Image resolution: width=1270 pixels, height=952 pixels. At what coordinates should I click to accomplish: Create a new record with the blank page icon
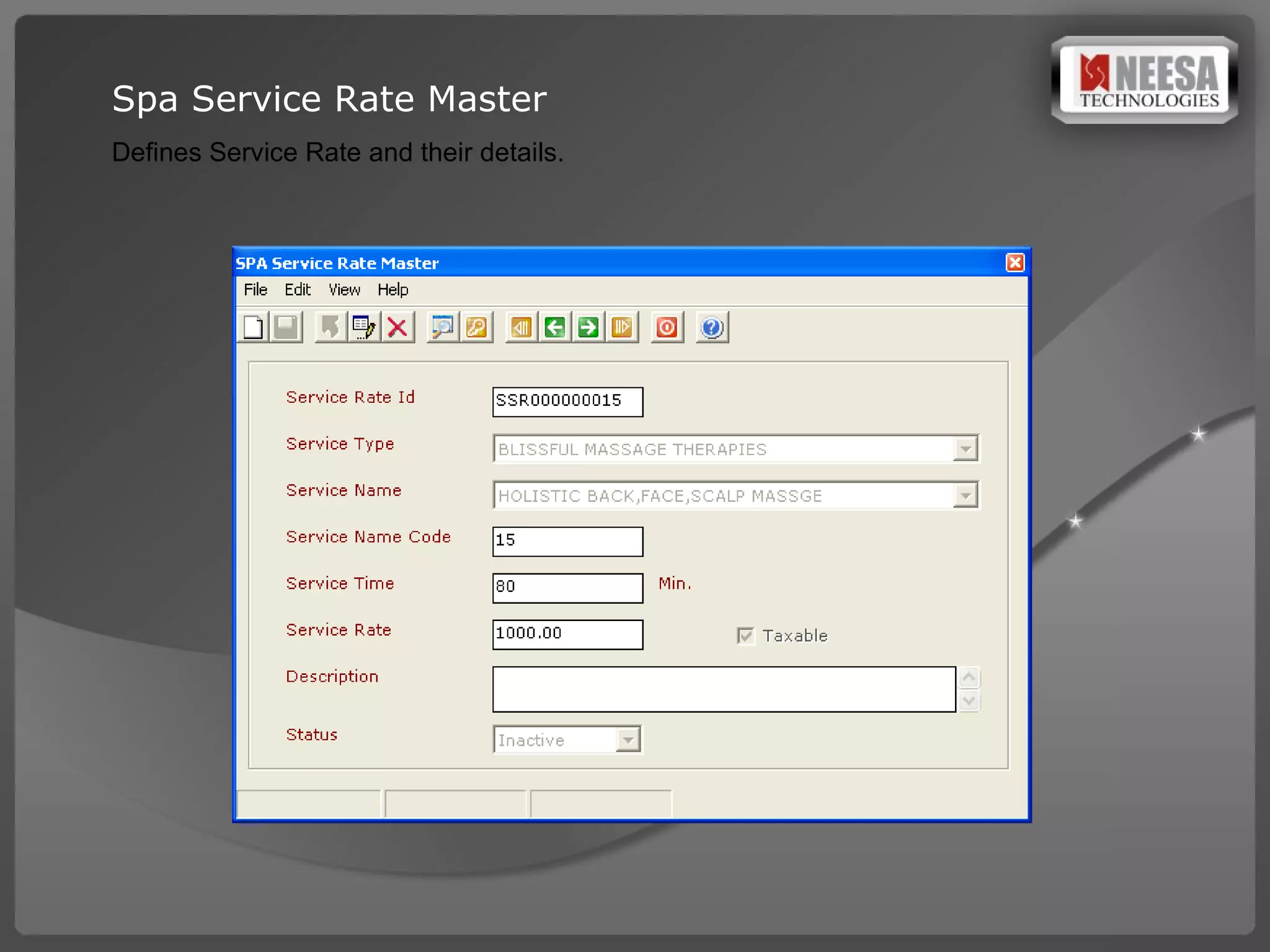(x=253, y=327)
